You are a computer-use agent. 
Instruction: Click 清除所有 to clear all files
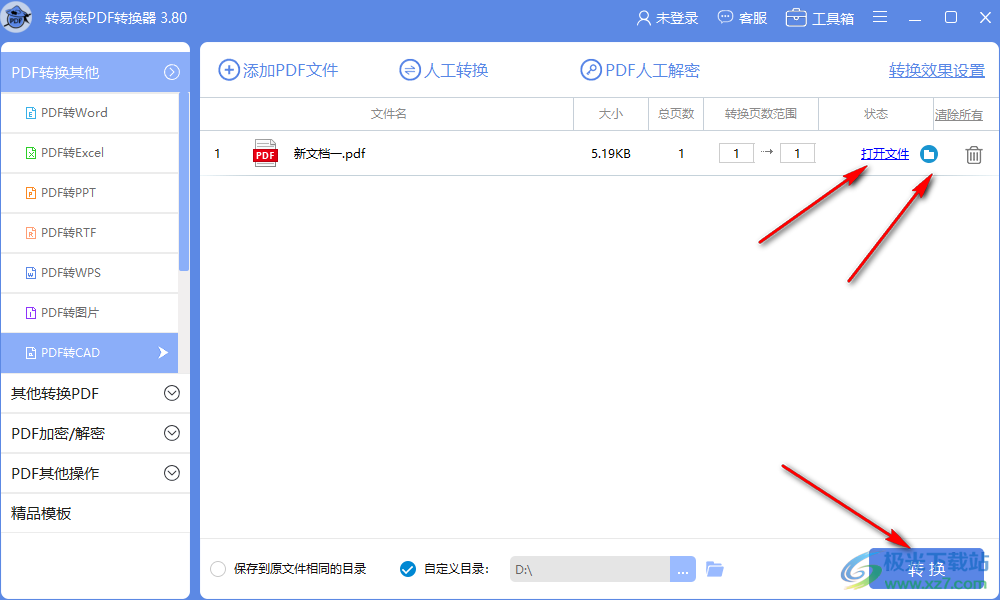[959, 115]
